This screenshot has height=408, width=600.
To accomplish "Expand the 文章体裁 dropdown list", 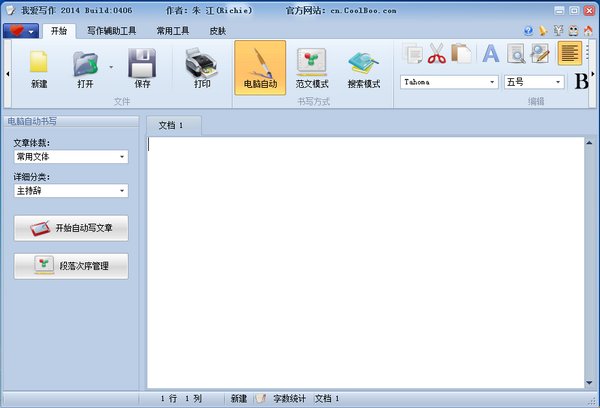I will [71, 157].
